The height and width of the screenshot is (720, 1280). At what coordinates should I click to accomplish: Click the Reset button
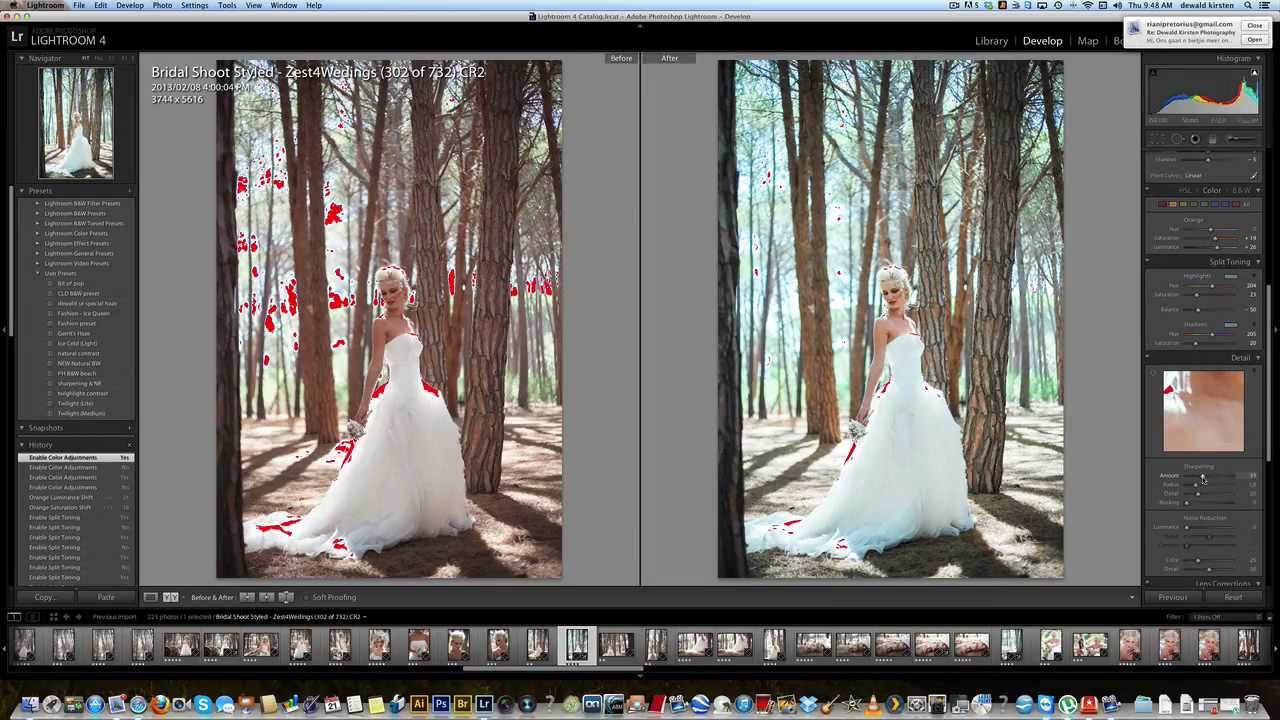point(1233,597)
